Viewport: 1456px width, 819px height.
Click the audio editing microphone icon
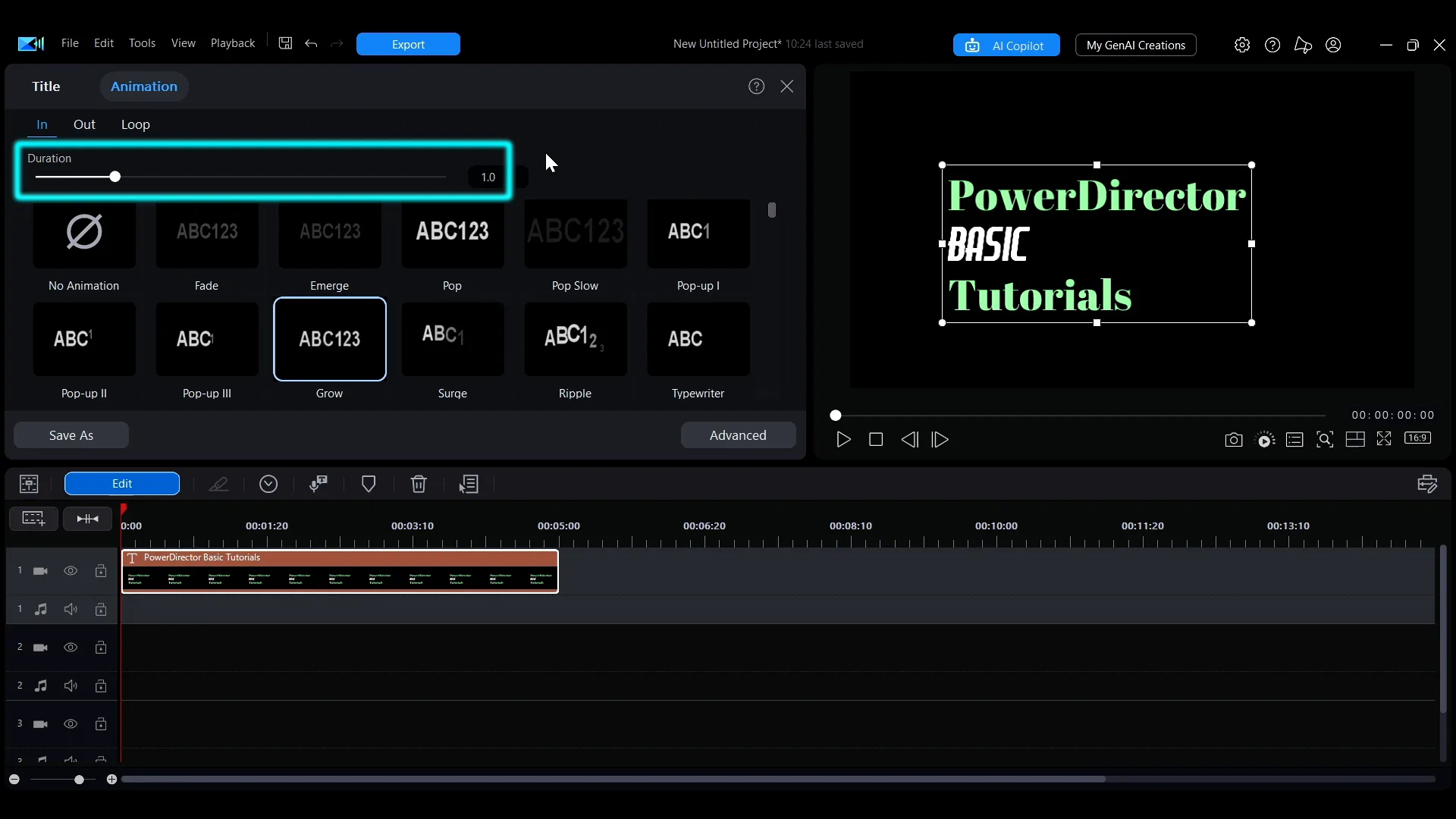pyautogui.click(x=318, y=484)
